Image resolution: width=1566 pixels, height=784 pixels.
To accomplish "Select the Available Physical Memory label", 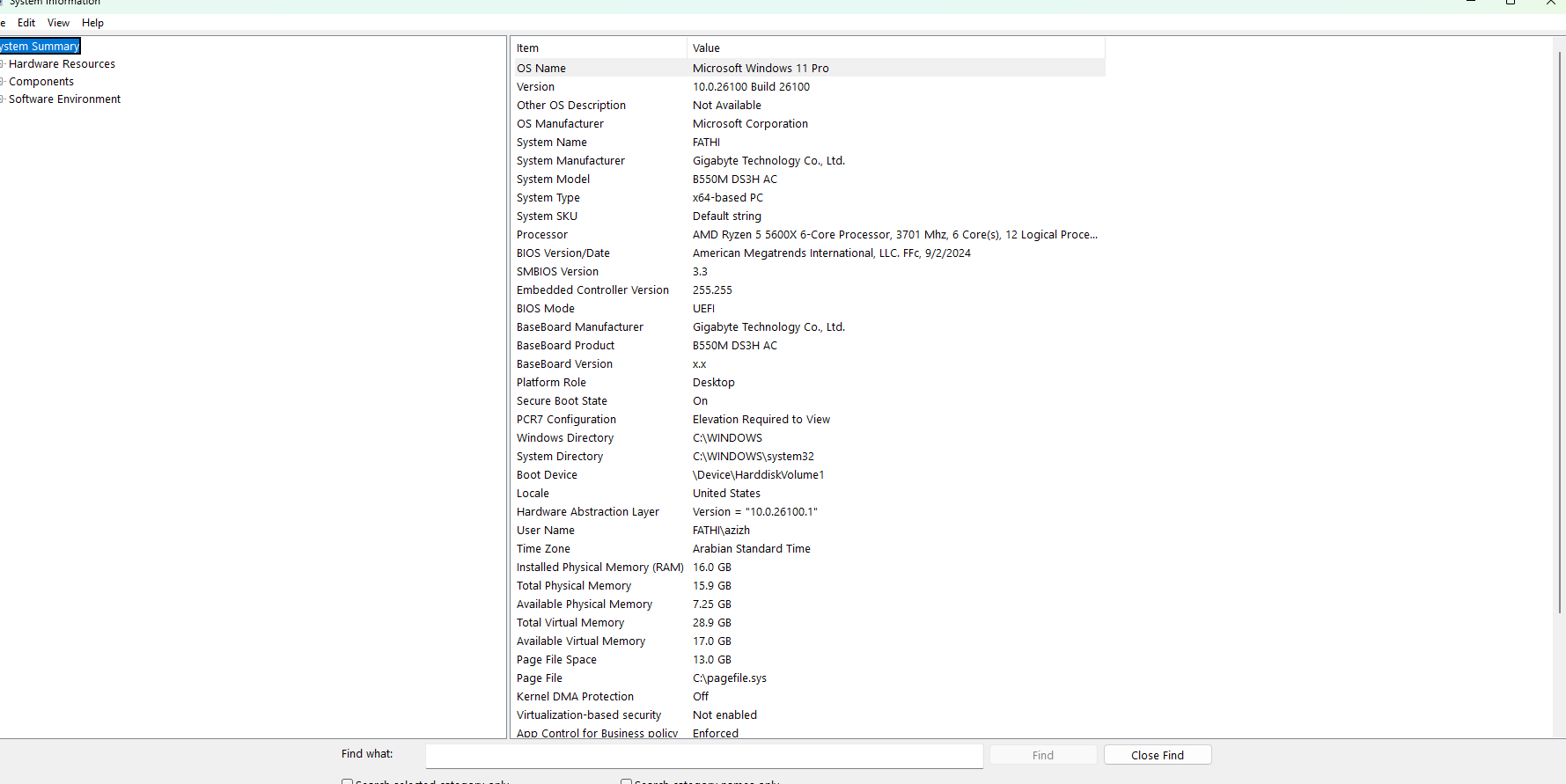I will tap(584, 604).
